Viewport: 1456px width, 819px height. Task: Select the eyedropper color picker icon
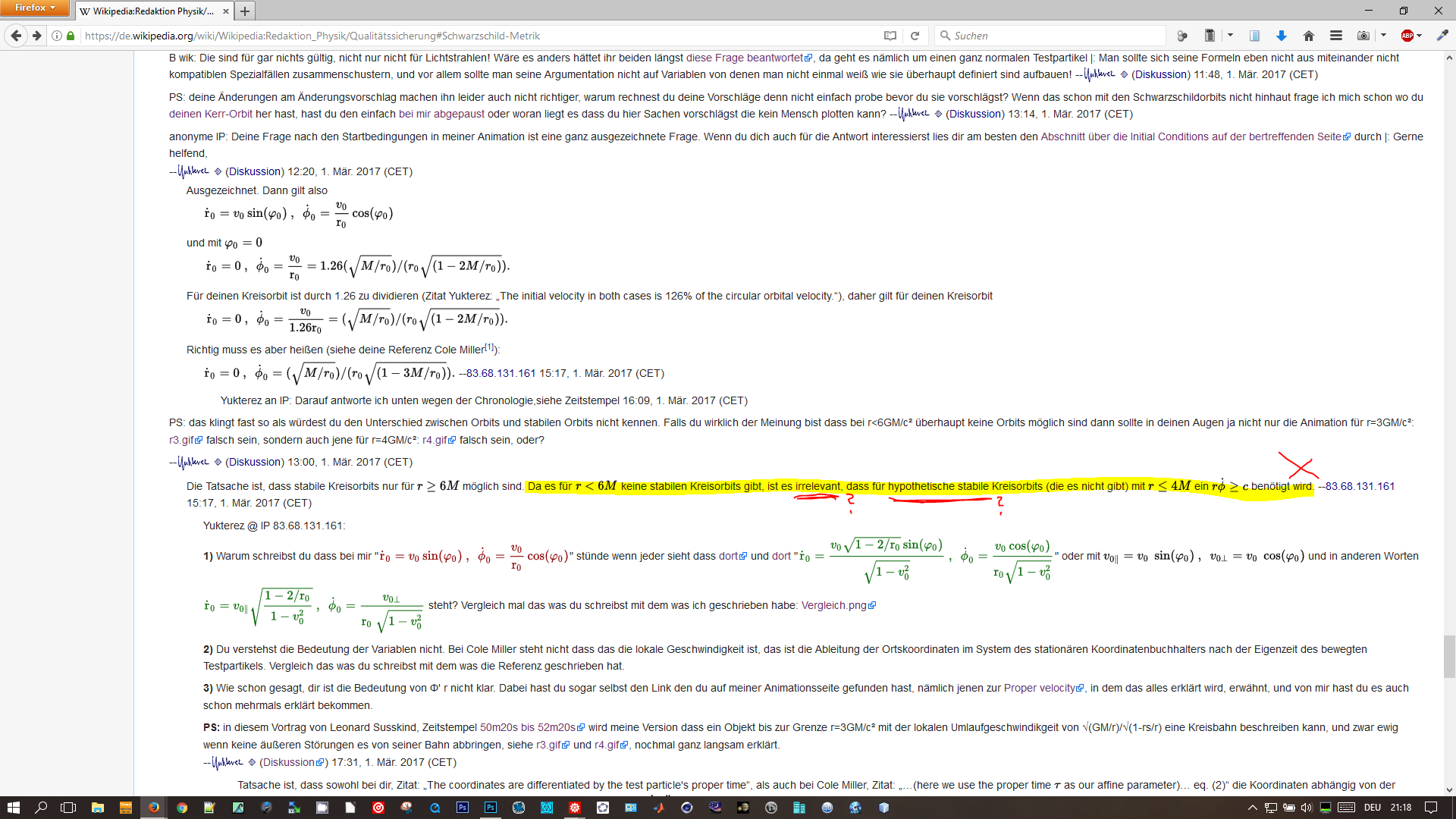click(x=1442, y=36)
